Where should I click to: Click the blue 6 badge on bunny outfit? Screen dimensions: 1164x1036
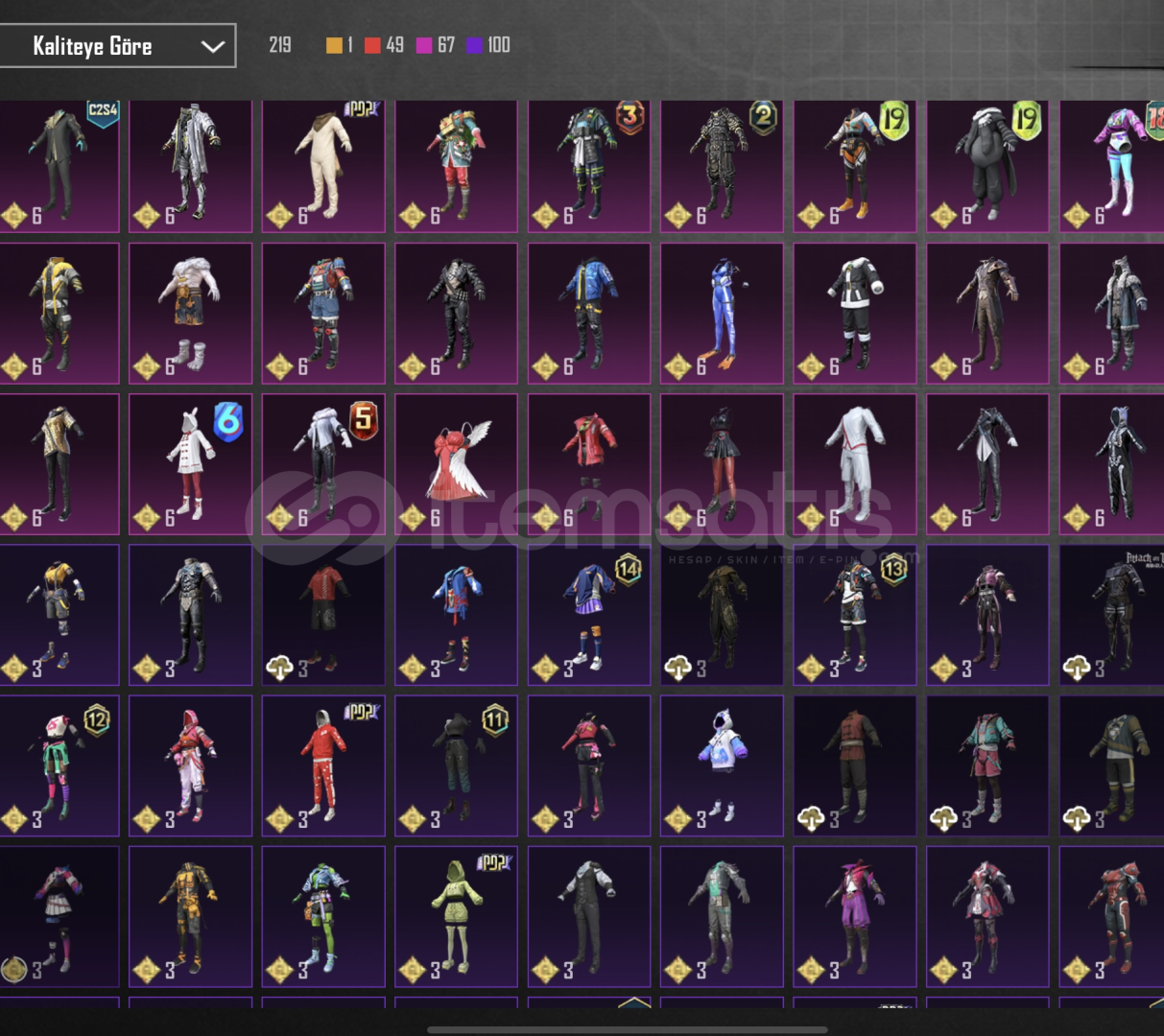[227, 421]
